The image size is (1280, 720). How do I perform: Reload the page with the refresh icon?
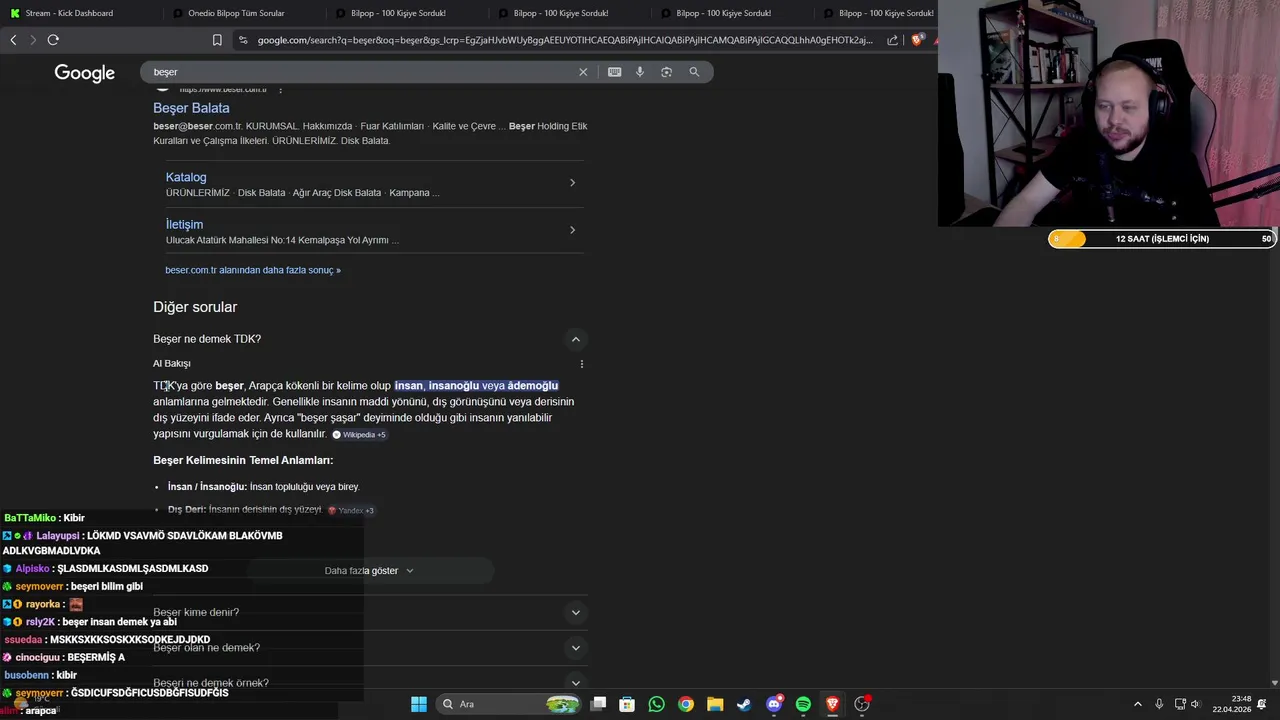pyautogui.click(x=53, y=40)
